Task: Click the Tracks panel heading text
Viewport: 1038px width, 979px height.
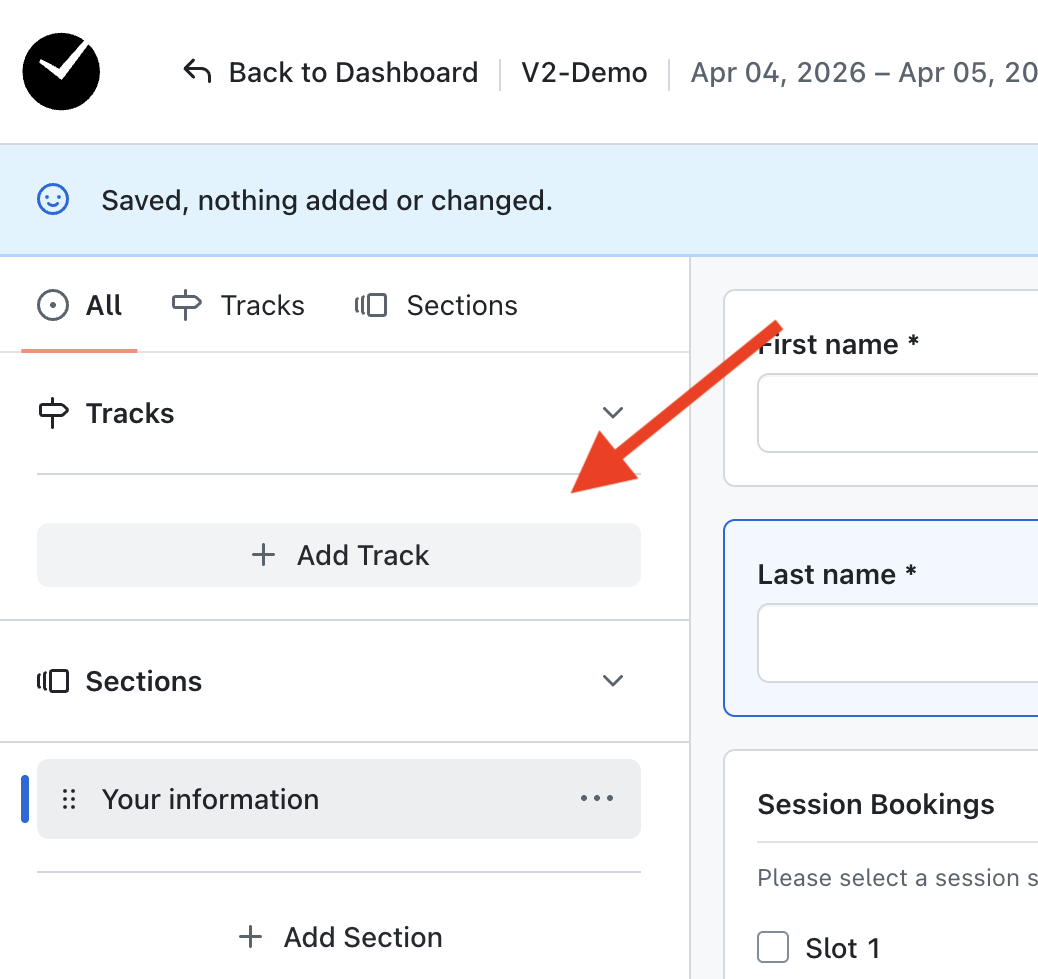Action: [x=130, y=413]
